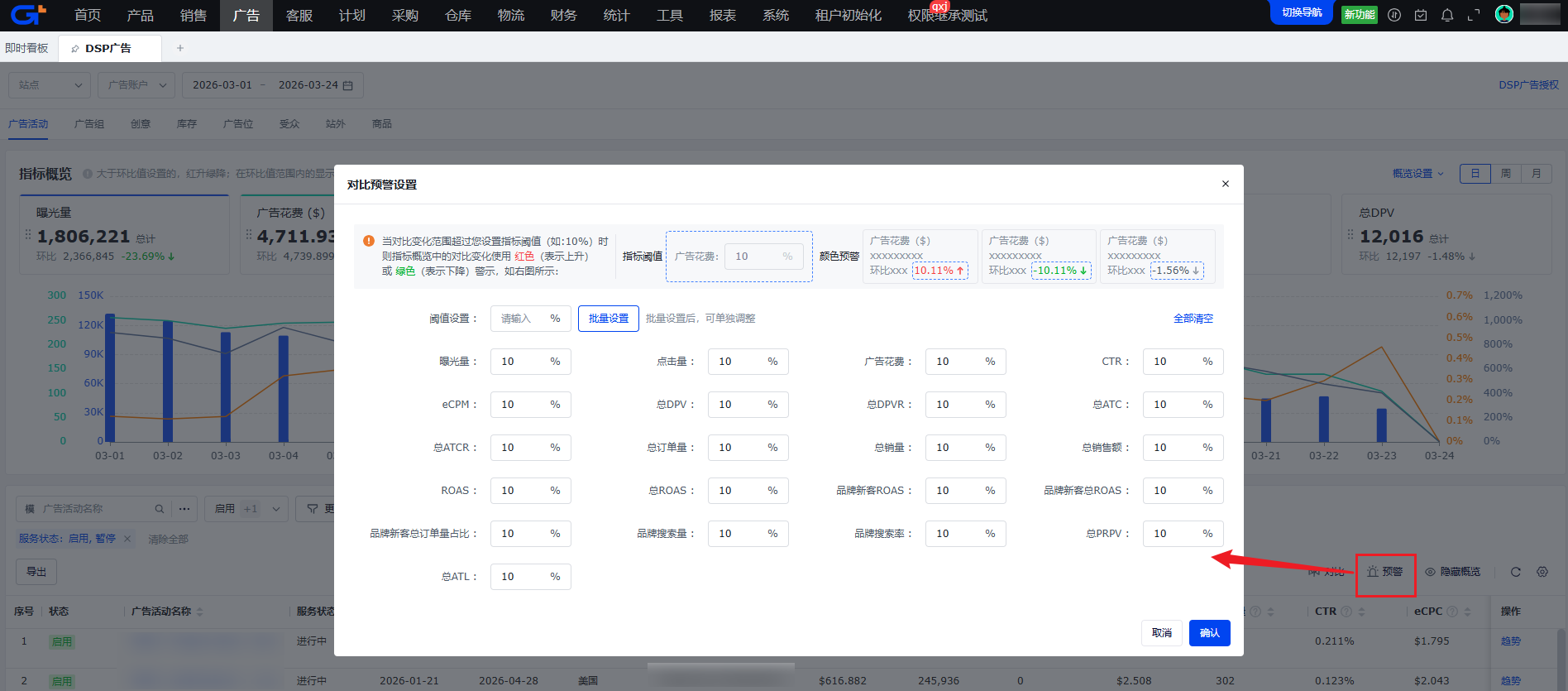Screen dimensions: 1568x691
Task: Click the fullscreen expand icon
Action: pyautogui.click(x=1474, y=15)
